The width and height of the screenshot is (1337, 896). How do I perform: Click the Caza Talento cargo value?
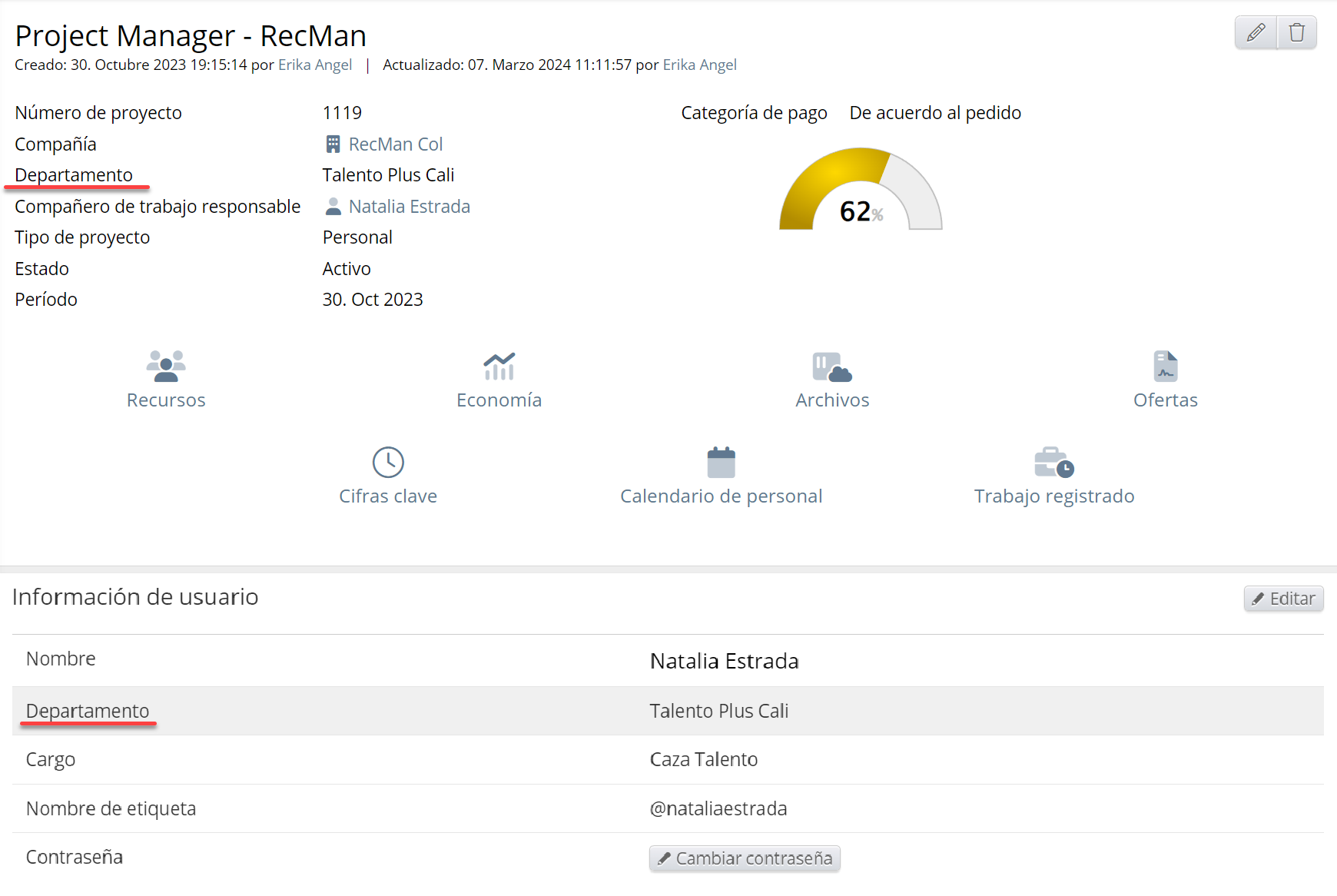click(704, 759)
